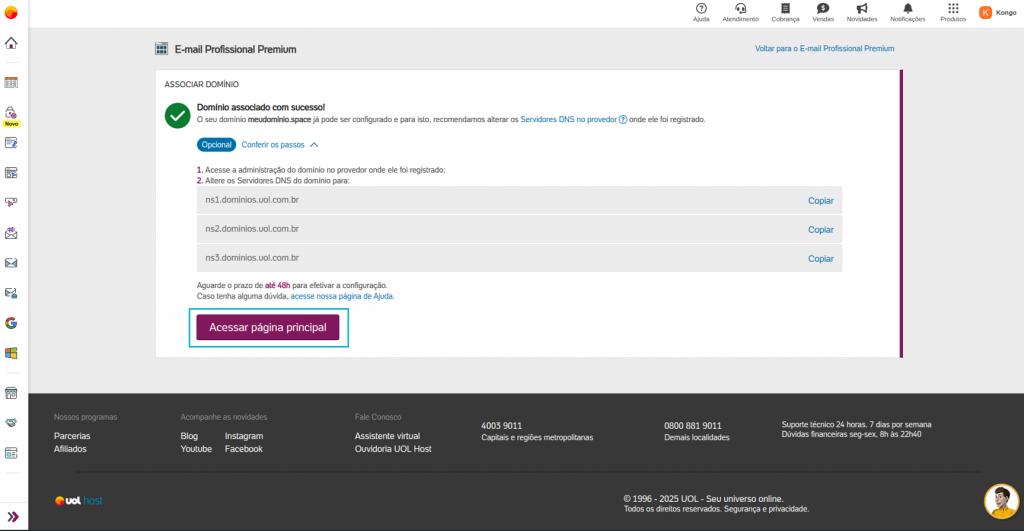Click Segurança e privacidade footer text

point(766,509)
